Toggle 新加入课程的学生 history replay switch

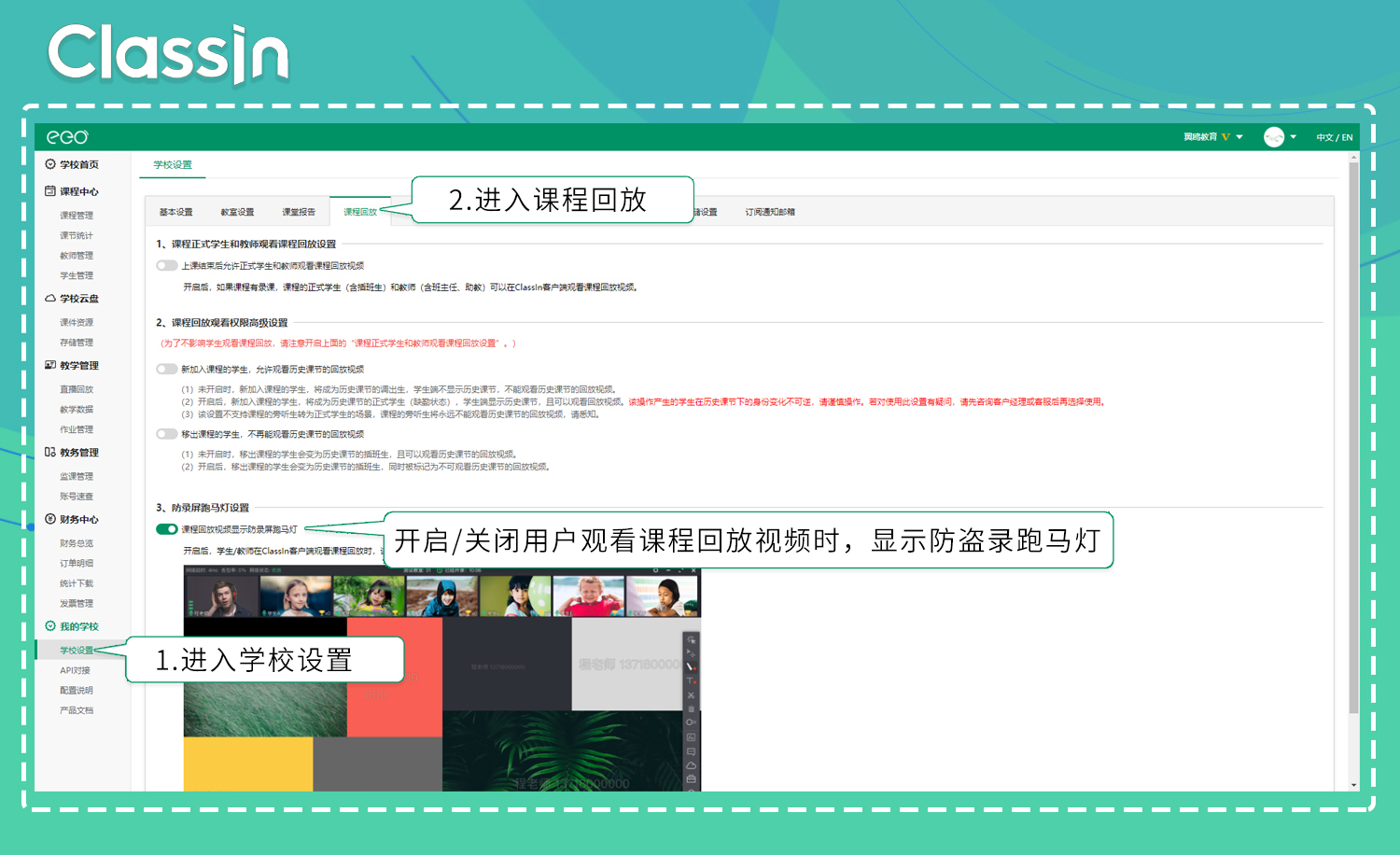167,370
